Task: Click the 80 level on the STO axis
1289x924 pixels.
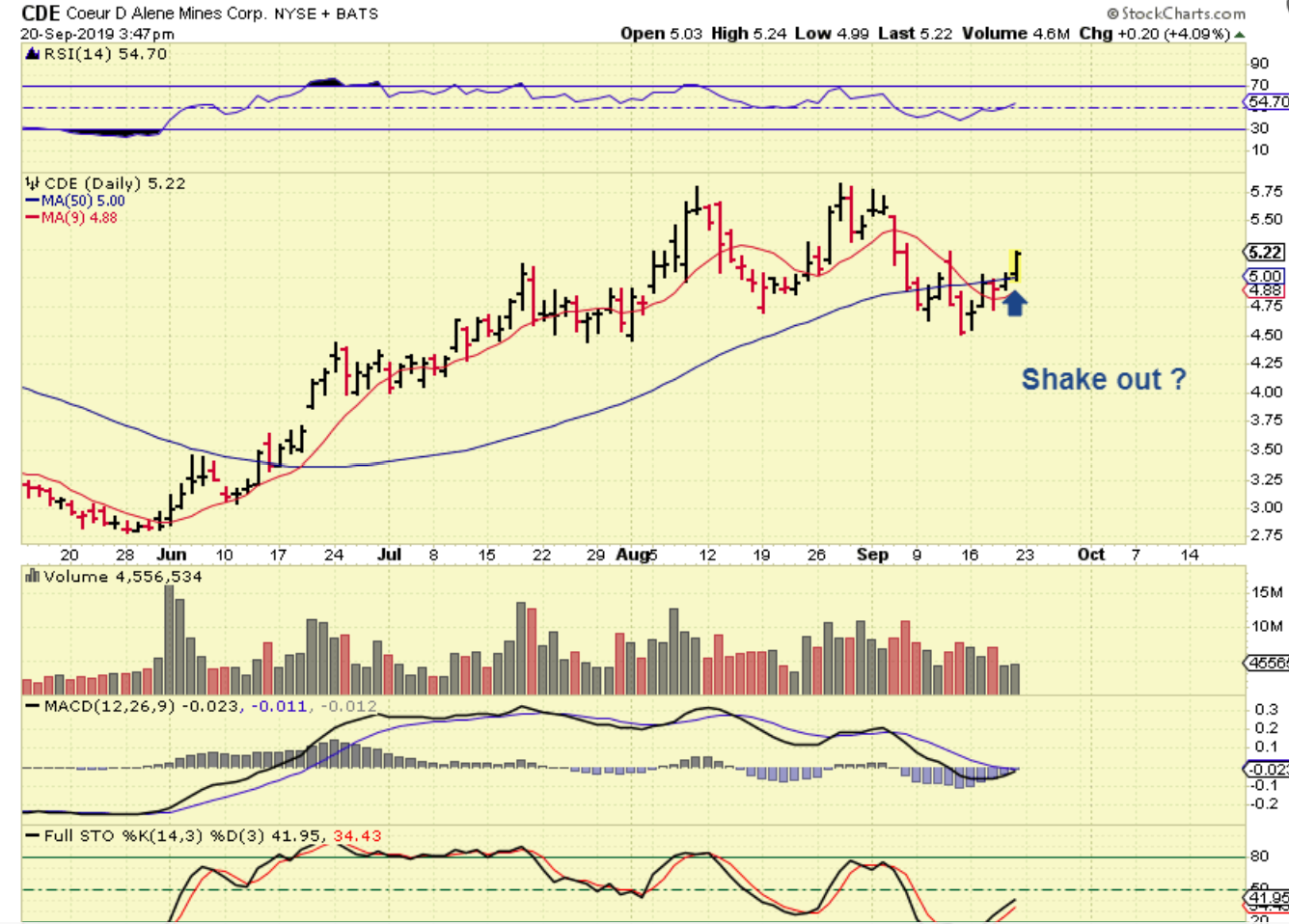Action: click(x=1259, y=856)
